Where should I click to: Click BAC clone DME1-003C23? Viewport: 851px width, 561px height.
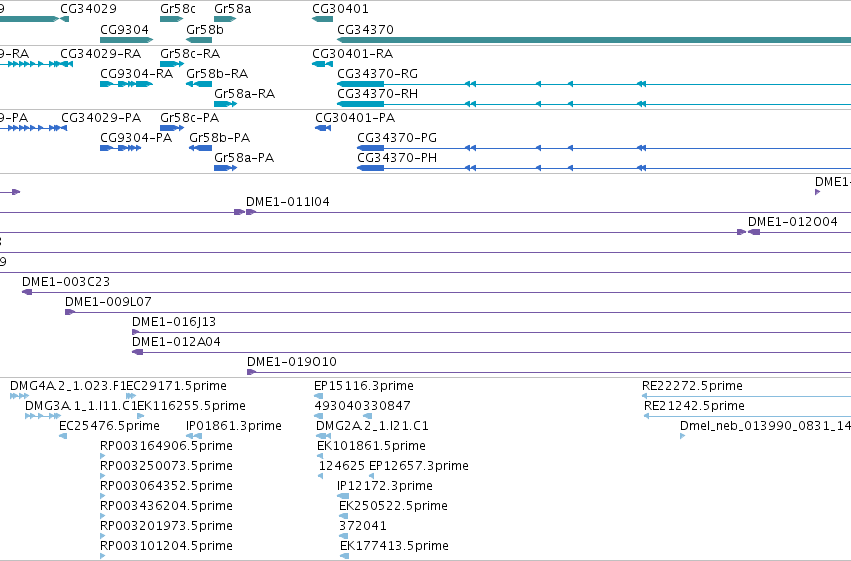click(66, 282)
